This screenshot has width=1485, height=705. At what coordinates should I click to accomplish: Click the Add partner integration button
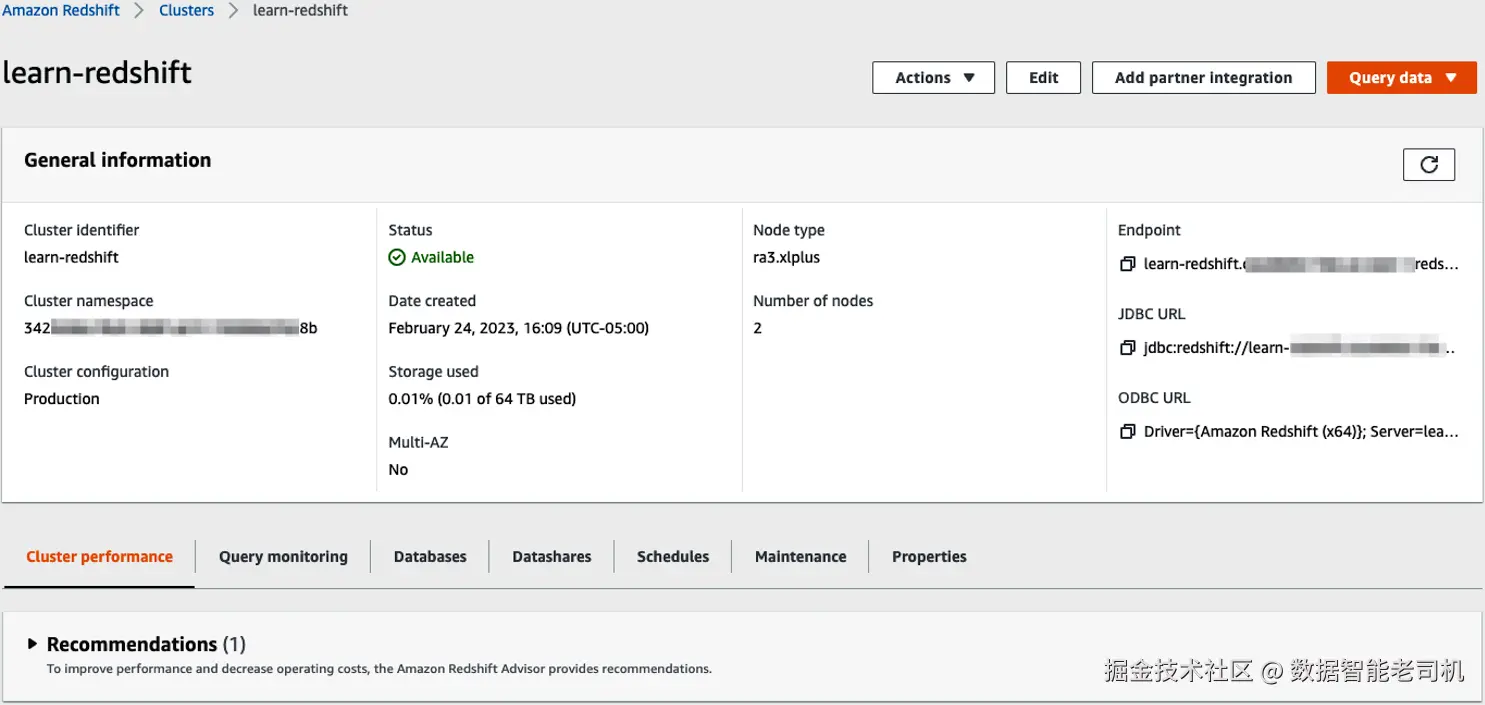point(1203,78)
